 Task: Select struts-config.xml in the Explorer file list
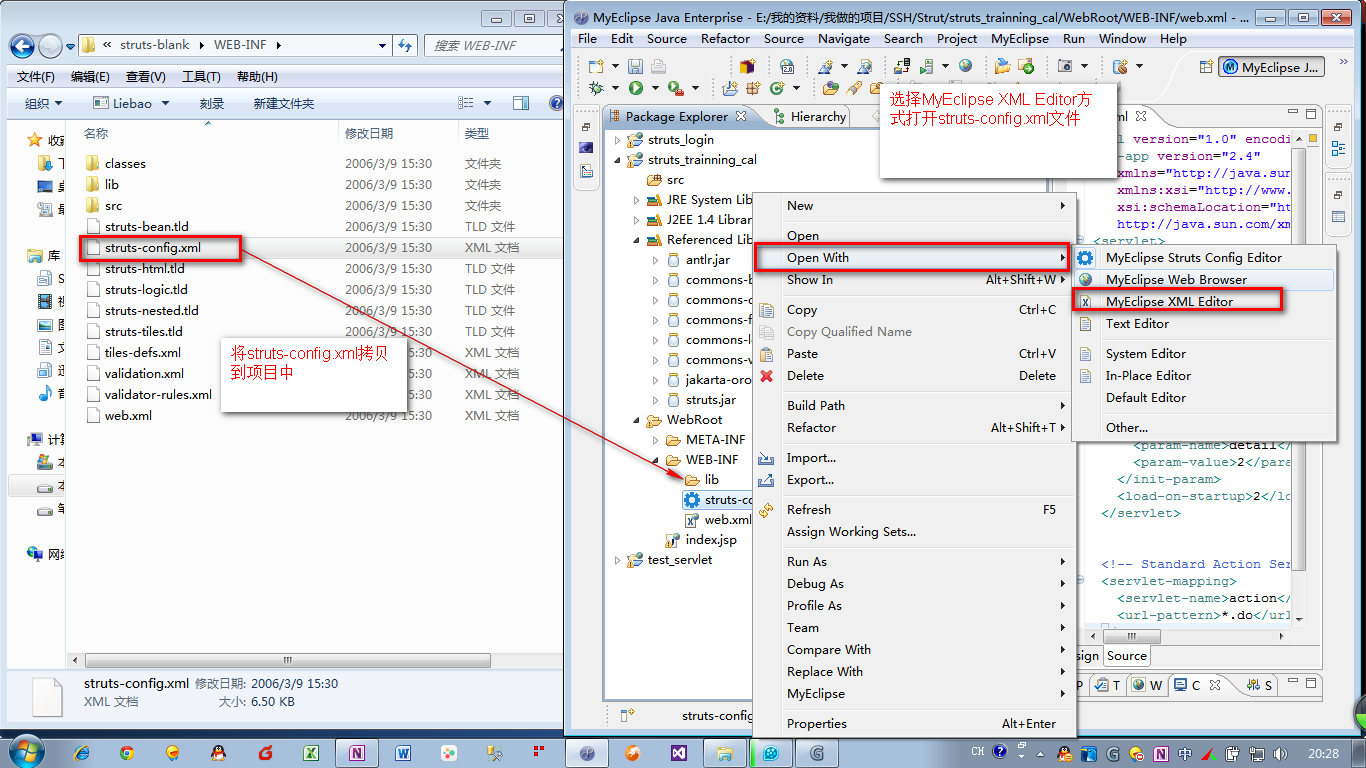(153, 247)
